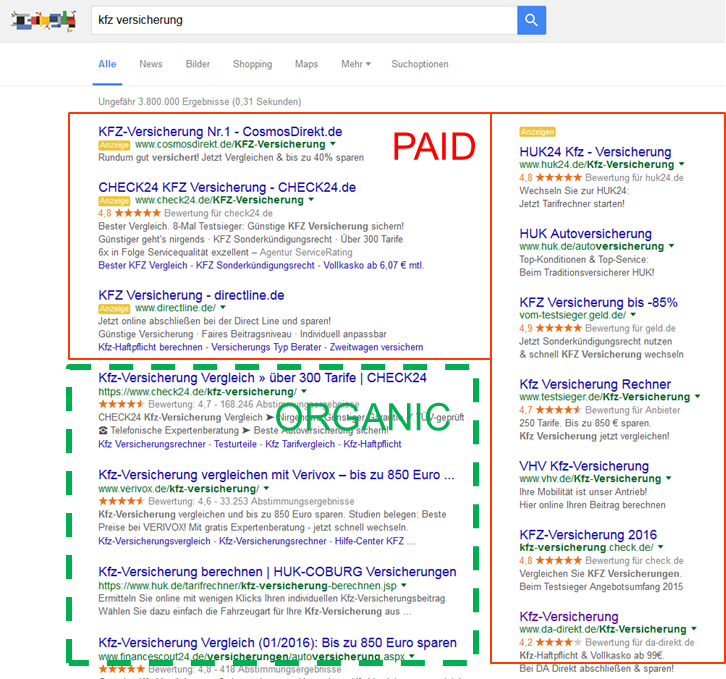This screenshot has width=726, height=679.
Task: Expand arrow beside https://www.check24.de/kfz-versicherung/
Action: pyautogui.click(x=304, y=392)
